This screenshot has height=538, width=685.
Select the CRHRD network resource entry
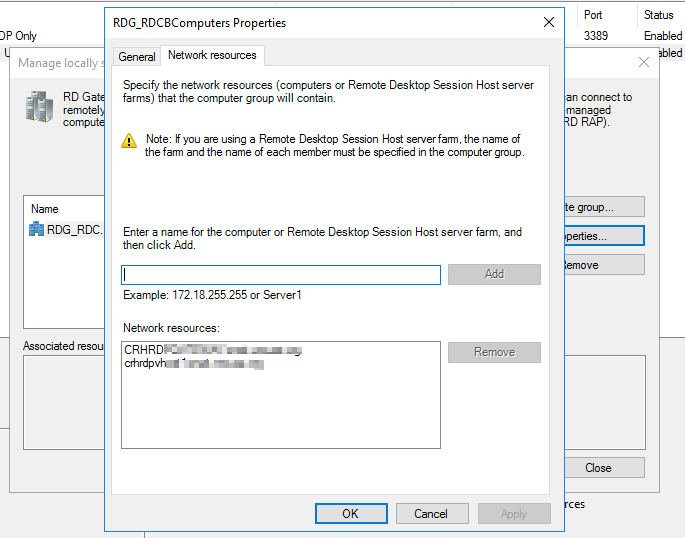click(213, 350)
